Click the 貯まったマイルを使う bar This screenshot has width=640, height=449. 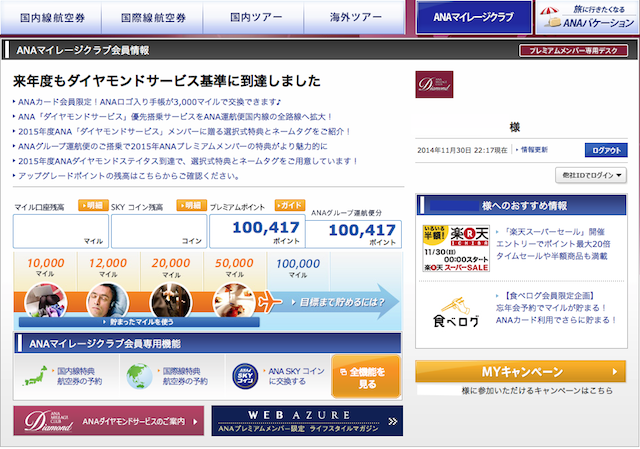click(x=139, y=322)
